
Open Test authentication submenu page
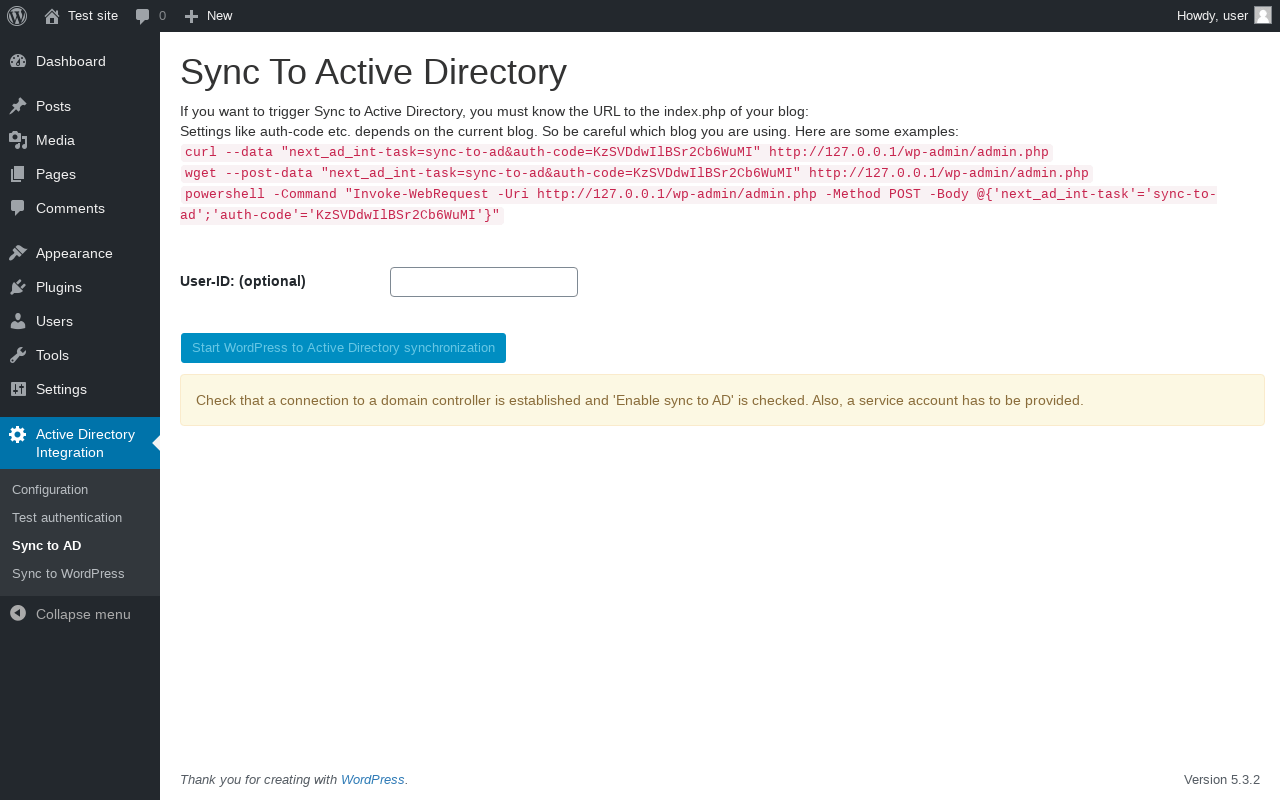pyautogui.click(x=67, y=518)
